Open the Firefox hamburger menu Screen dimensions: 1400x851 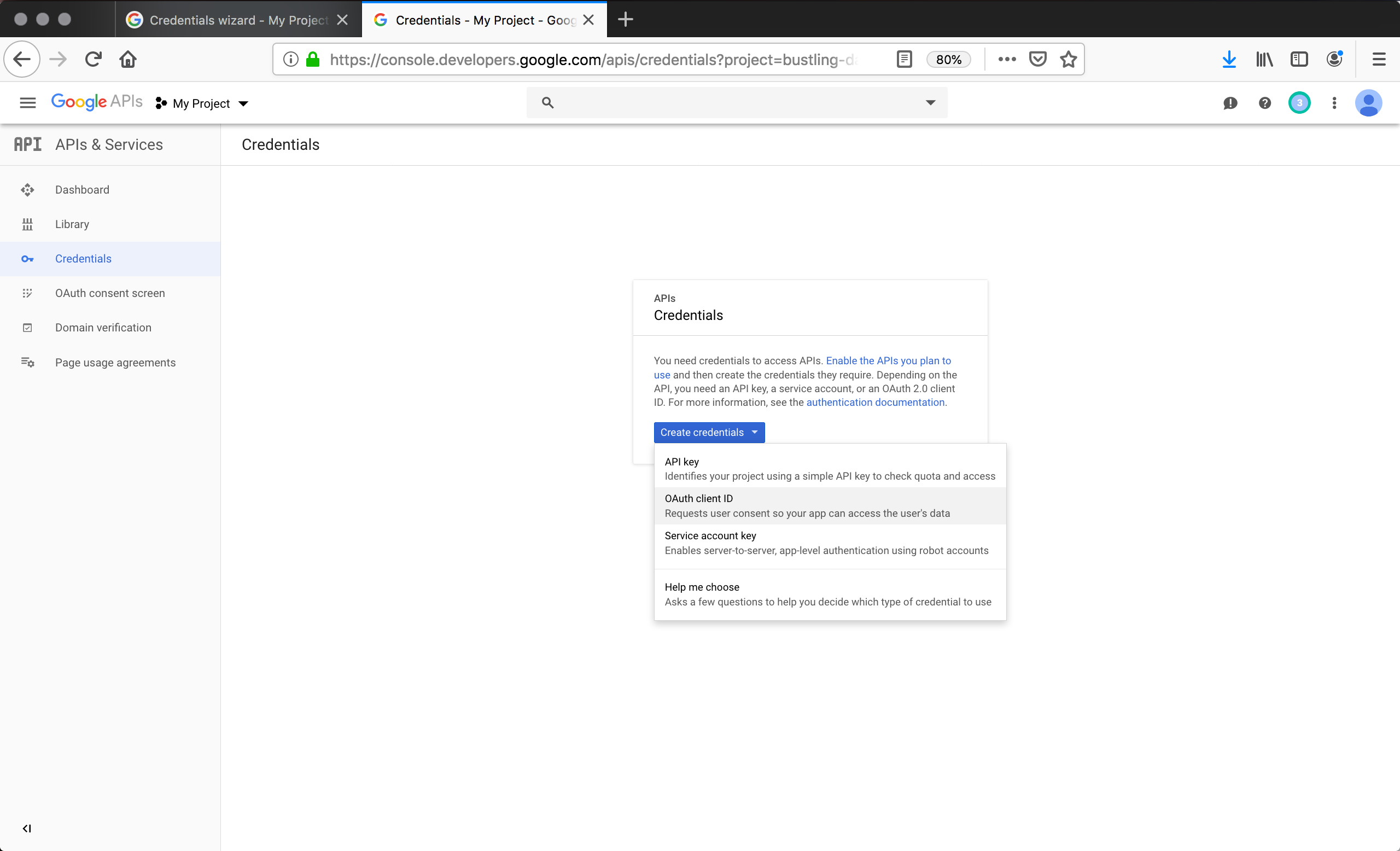1379,59
